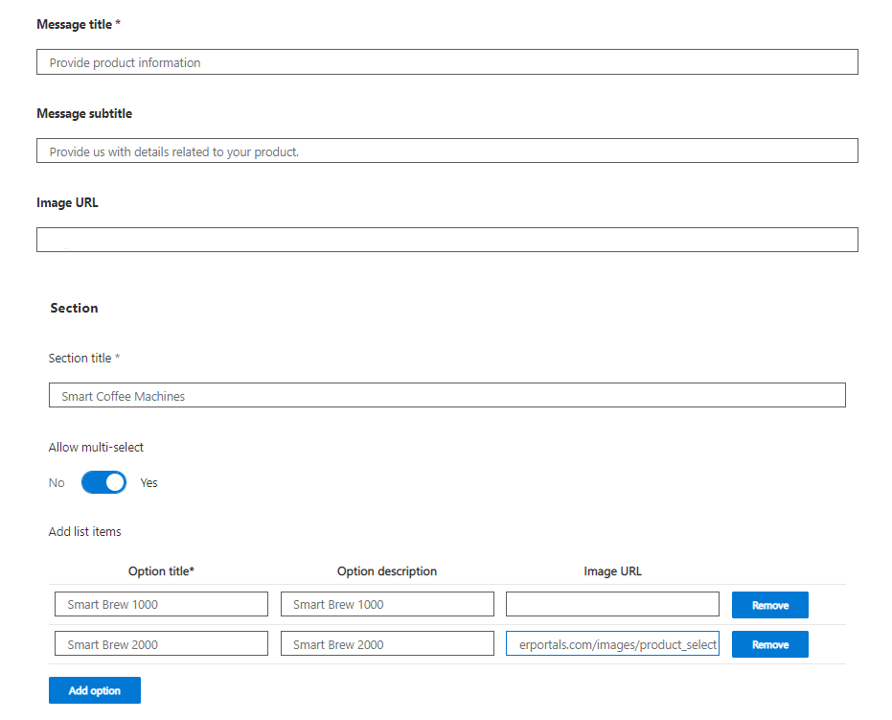The height and width of the screenshot is (720, 892).
Task: Click the Section title input field
Action: pyautogui.click(x=447, y=395)
